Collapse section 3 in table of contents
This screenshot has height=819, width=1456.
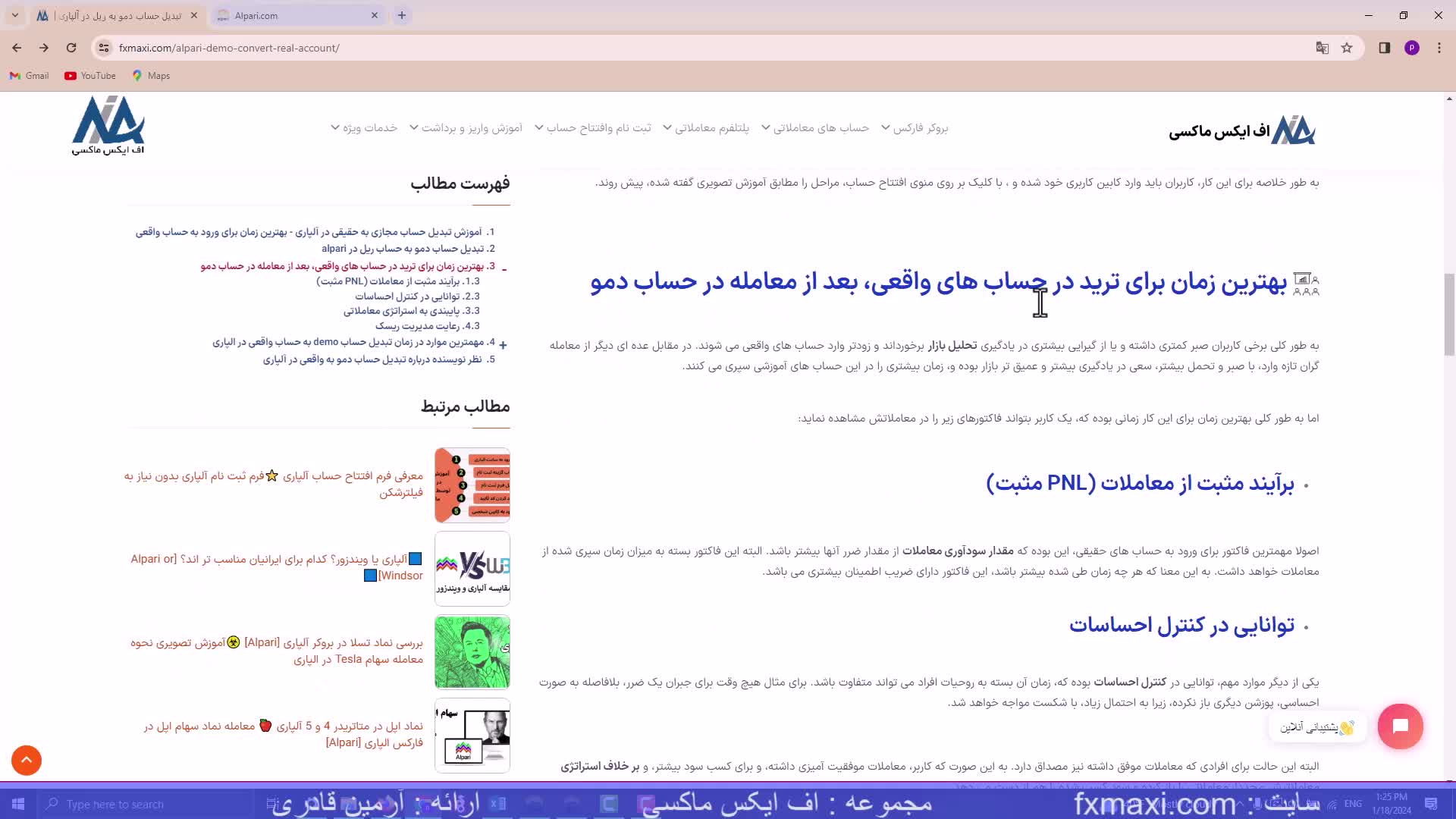[504, 268]
